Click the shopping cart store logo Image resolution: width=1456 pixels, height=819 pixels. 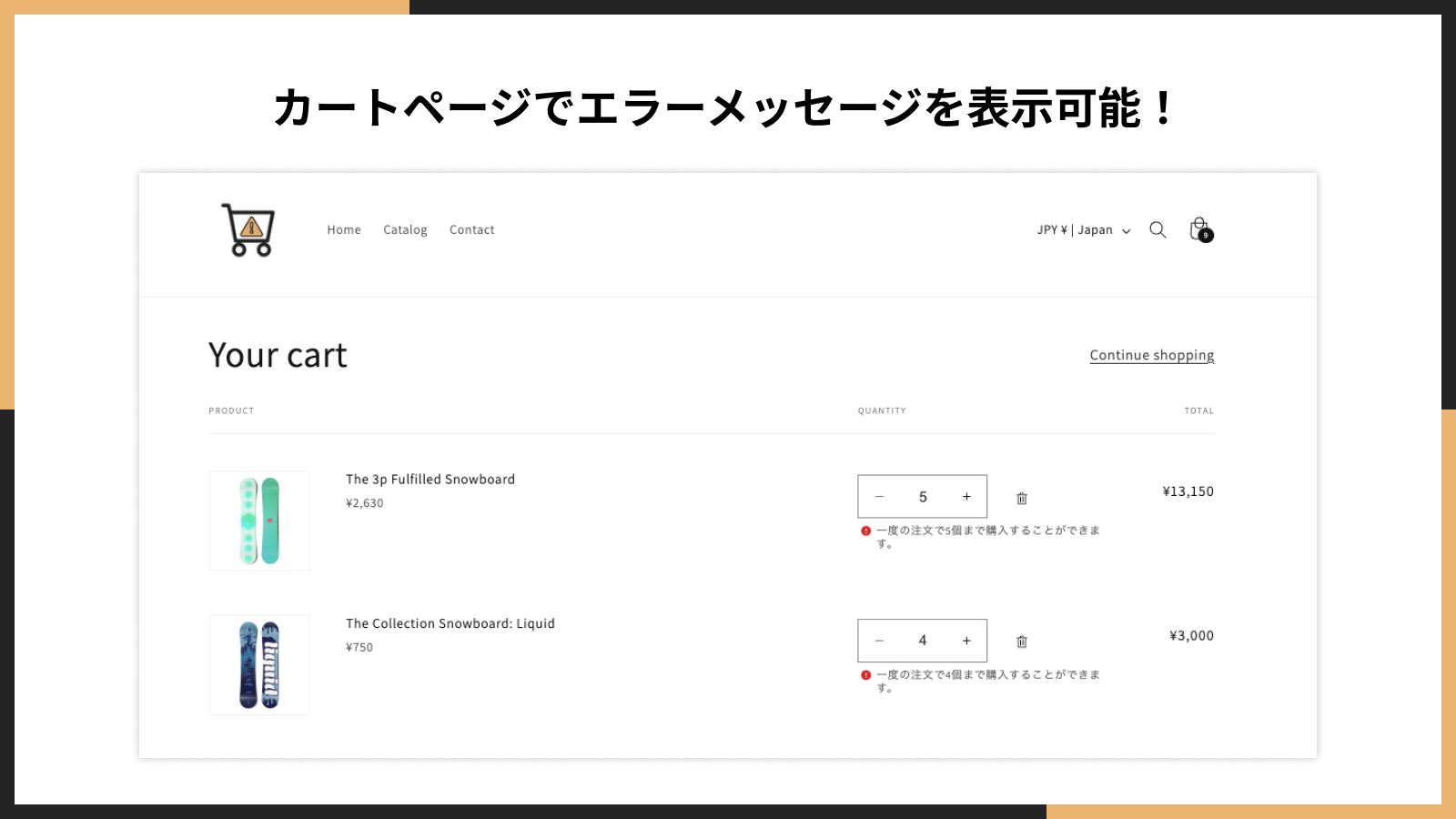tap(248, 230)
